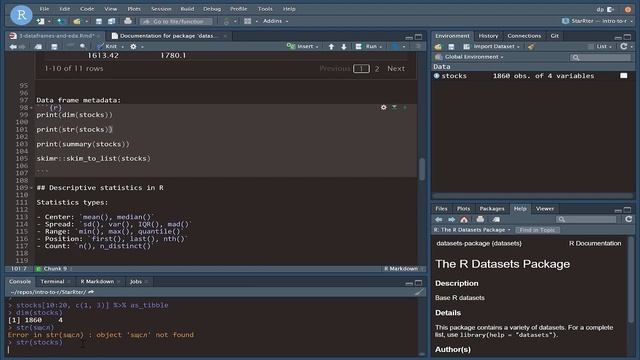The width and height of the screenshot is (640, 360).
Task: View stocks data frame as table
Action: tap(623, 76)
